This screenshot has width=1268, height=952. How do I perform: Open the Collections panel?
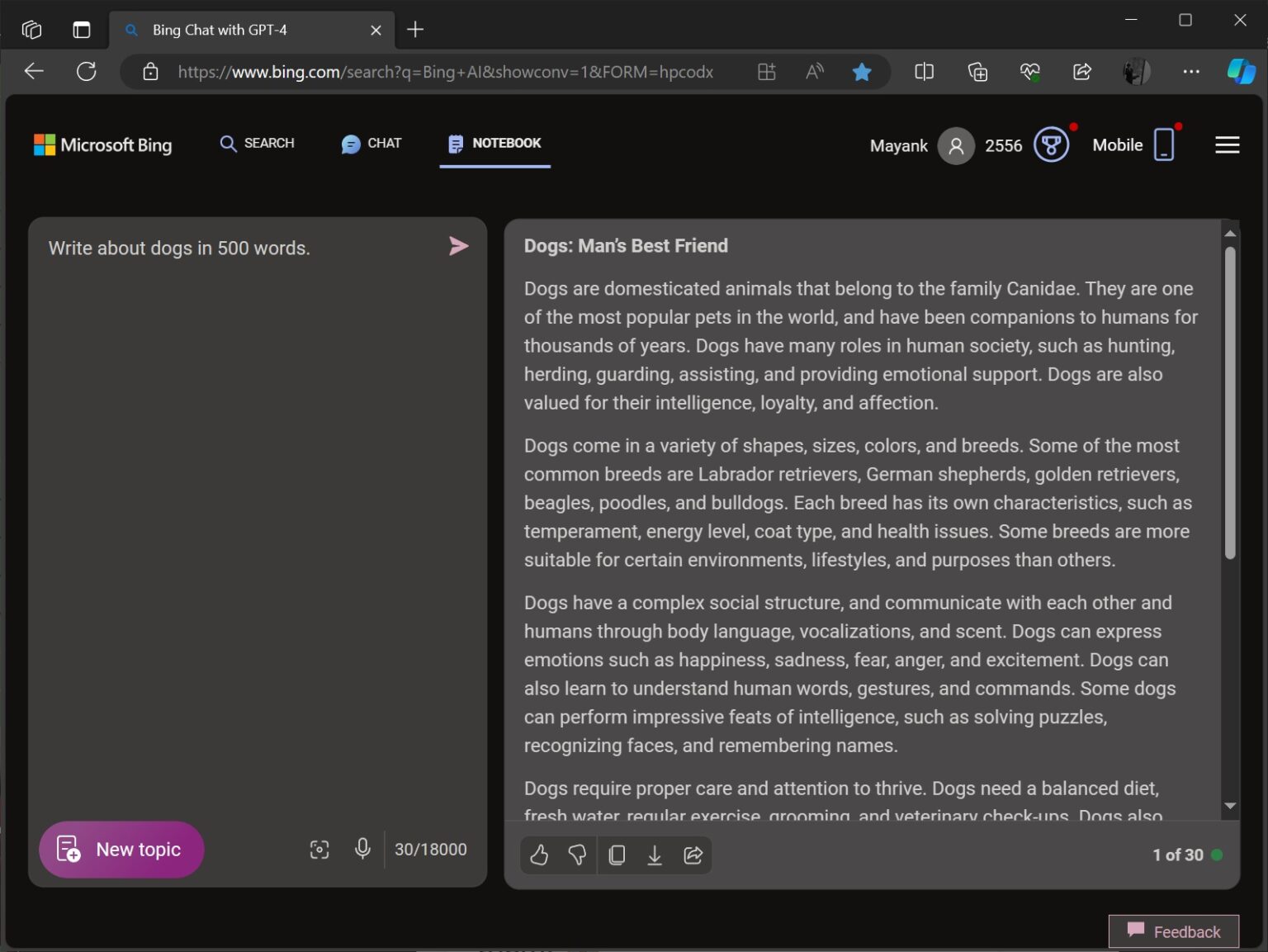tap(977, 72)
